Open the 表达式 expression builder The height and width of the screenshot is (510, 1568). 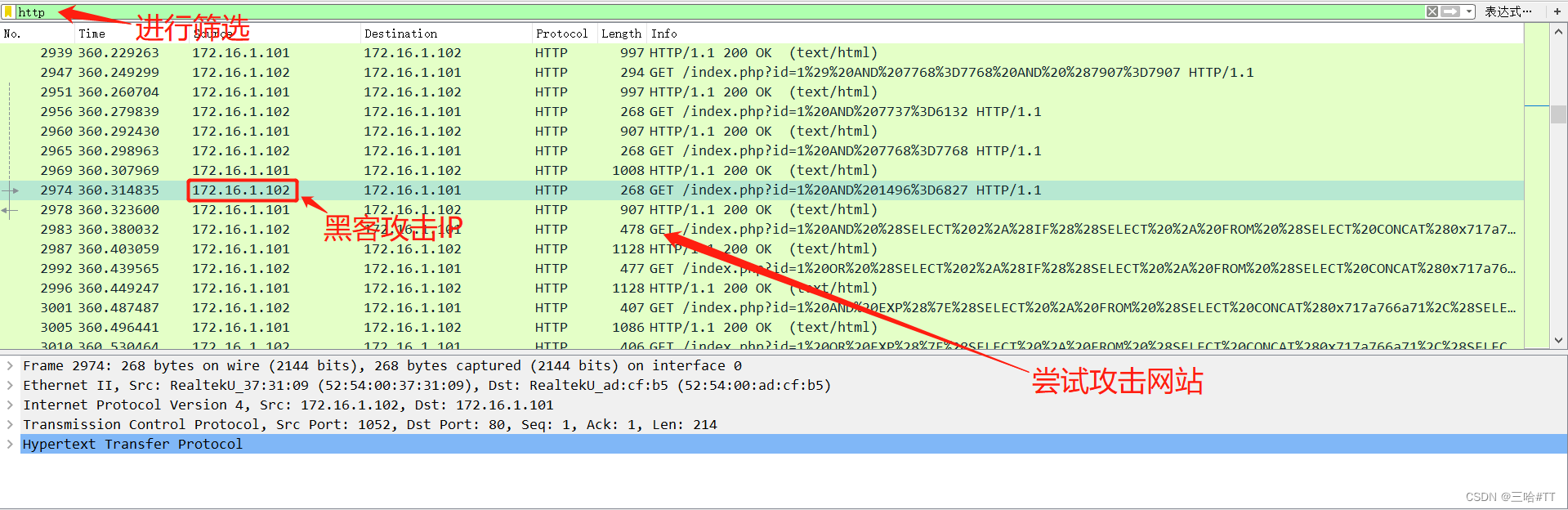(1508, 11)
